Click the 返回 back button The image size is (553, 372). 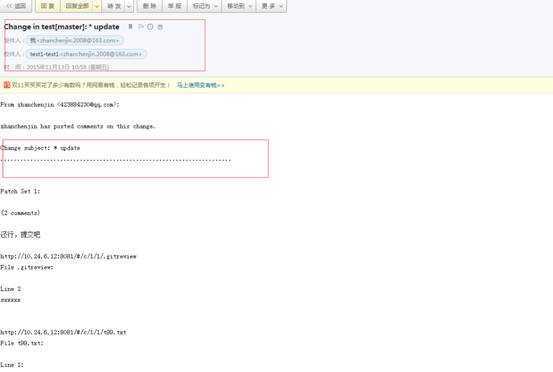16,6
